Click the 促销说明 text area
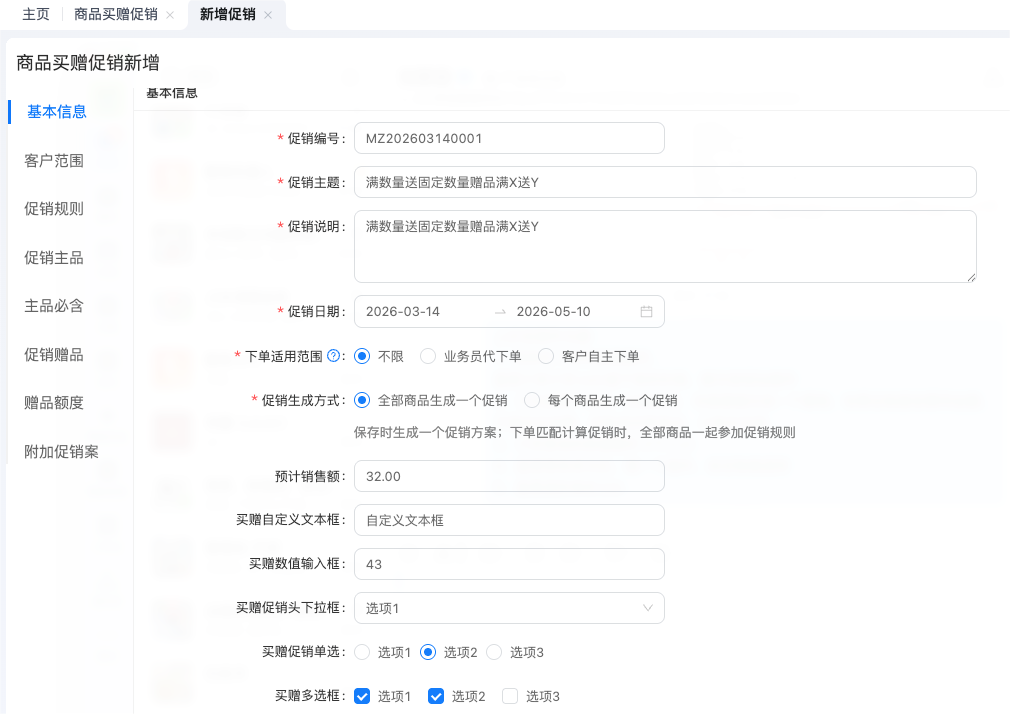Image resolution: width=1010 pixels, height=714 pixels. 665,246
